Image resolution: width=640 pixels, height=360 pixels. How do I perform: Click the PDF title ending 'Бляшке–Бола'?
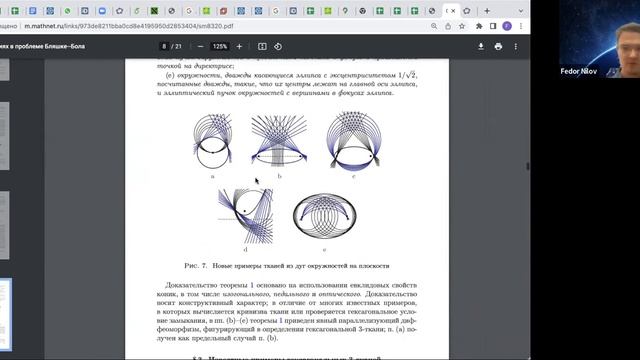click(42, 47)
